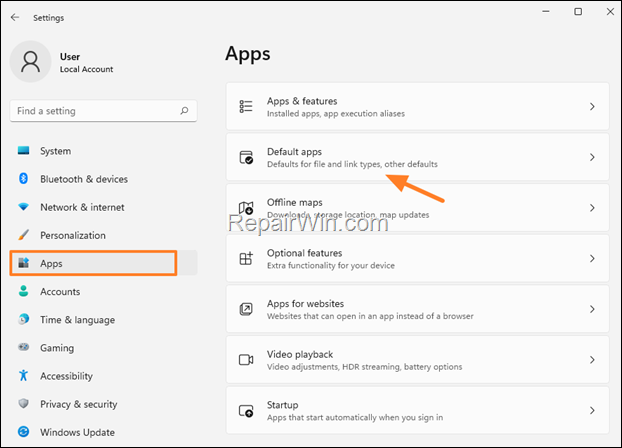Expand Default apps chevron

pos(592,157)
